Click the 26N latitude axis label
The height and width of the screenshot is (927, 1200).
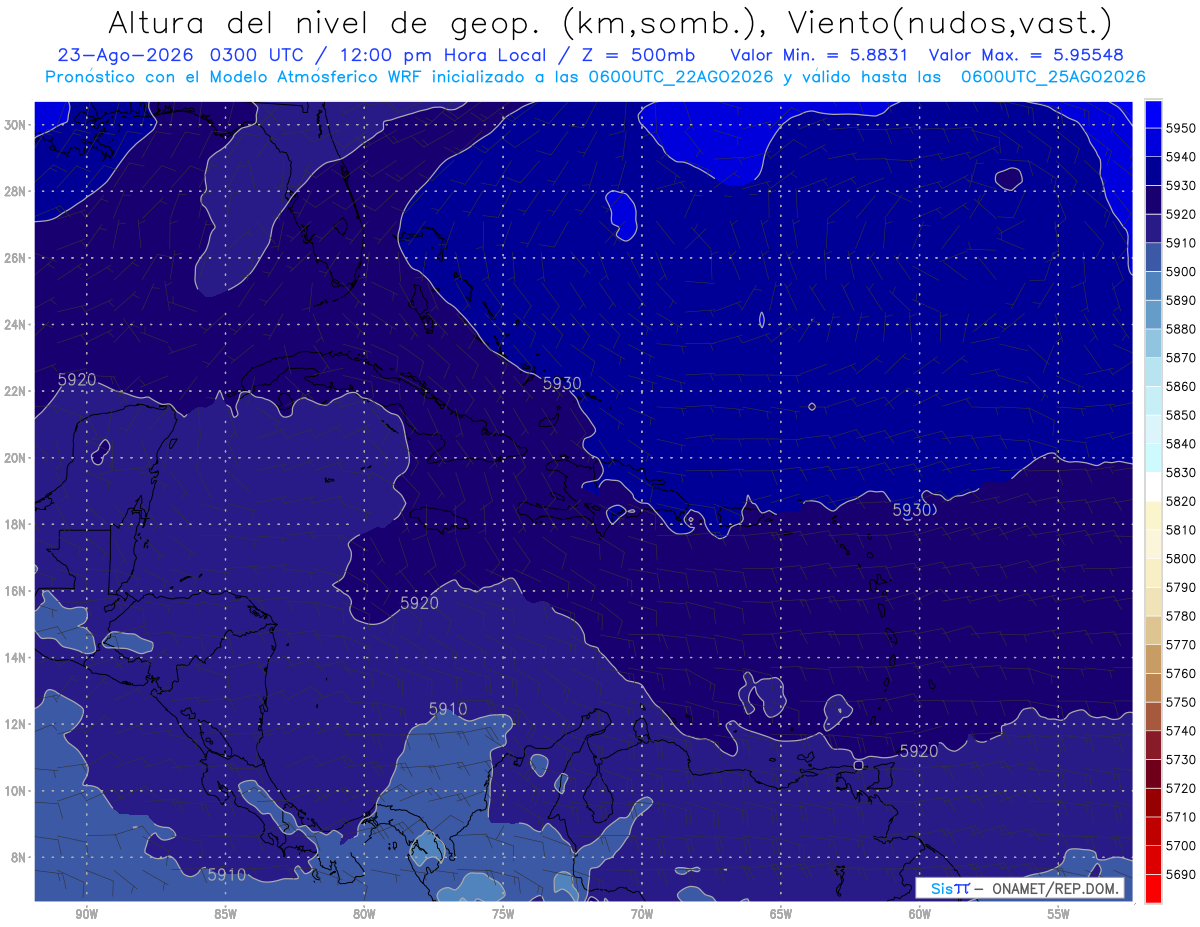pos(15,258)
